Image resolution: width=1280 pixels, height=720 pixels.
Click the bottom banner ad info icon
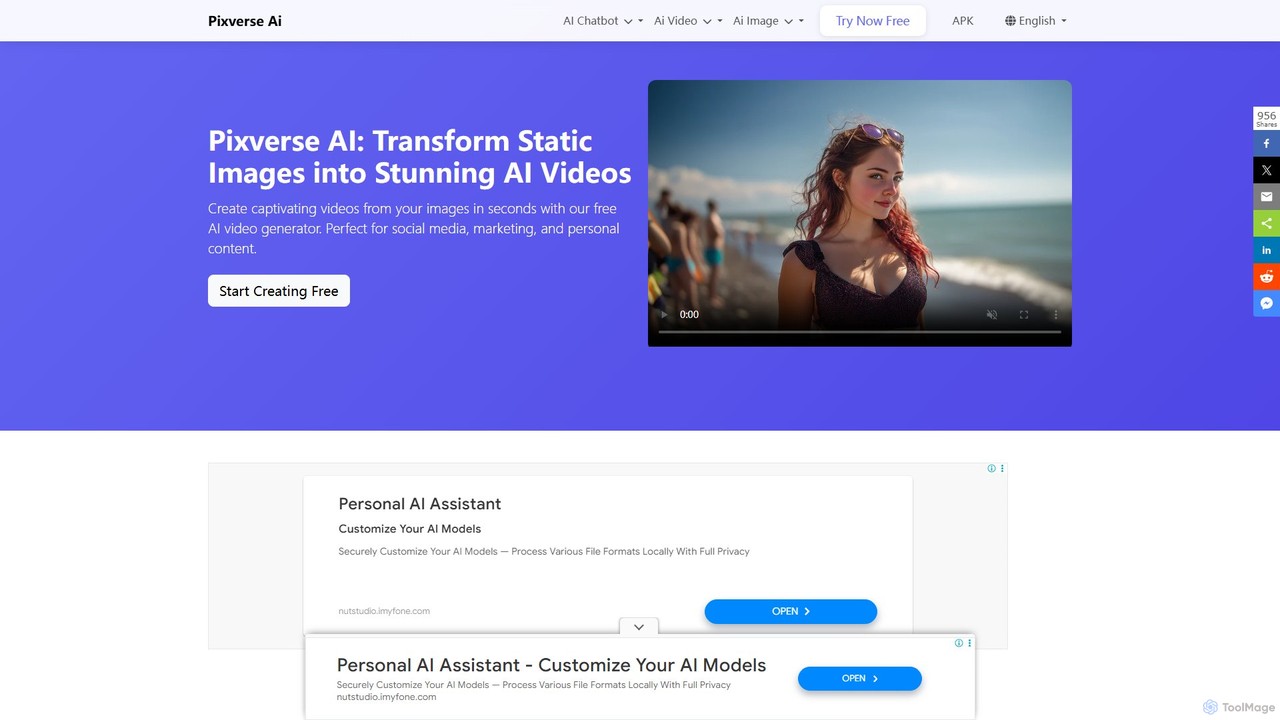tap(959, 643)
